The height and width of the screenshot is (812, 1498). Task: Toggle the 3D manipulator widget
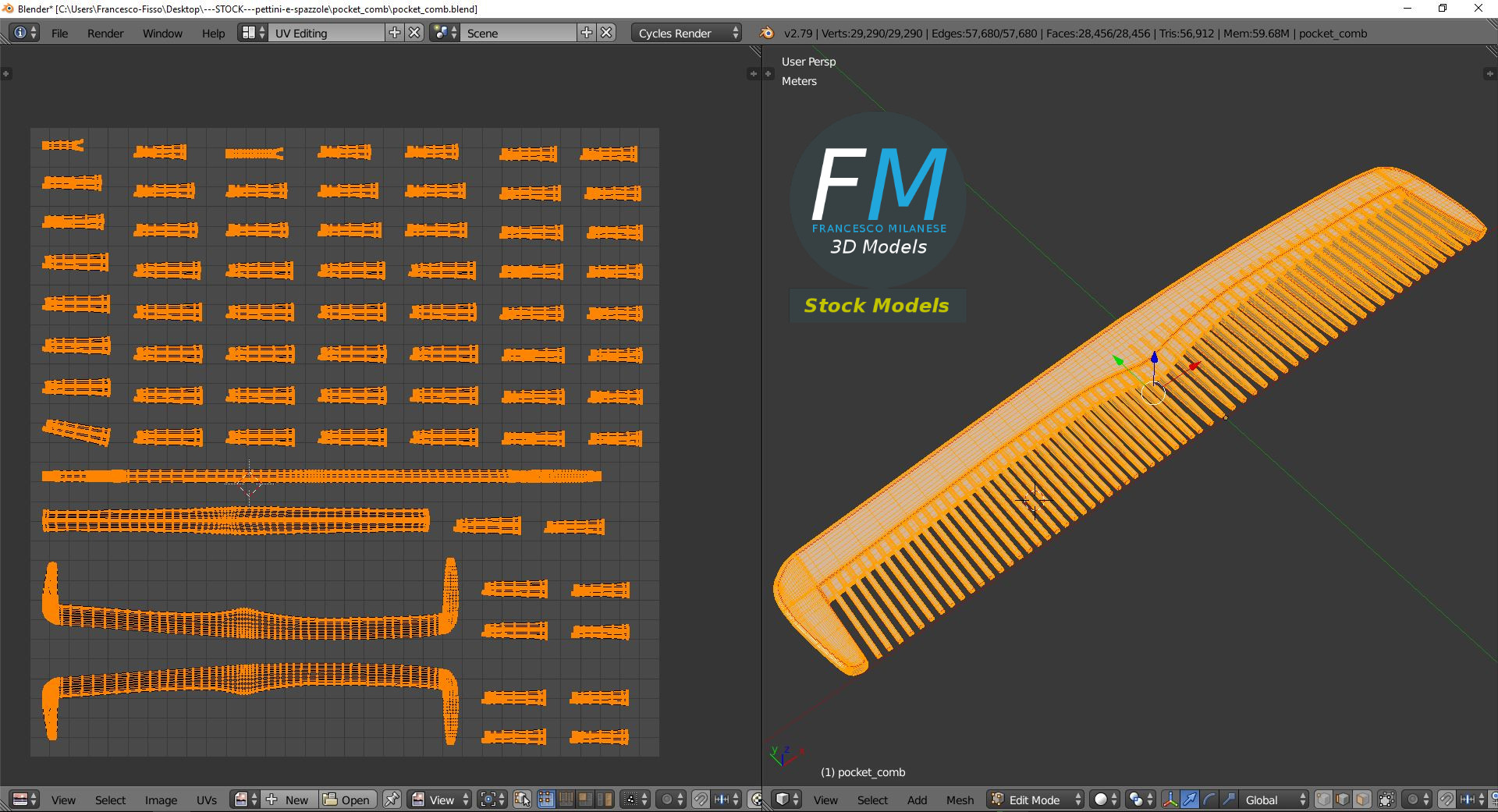1170,800
